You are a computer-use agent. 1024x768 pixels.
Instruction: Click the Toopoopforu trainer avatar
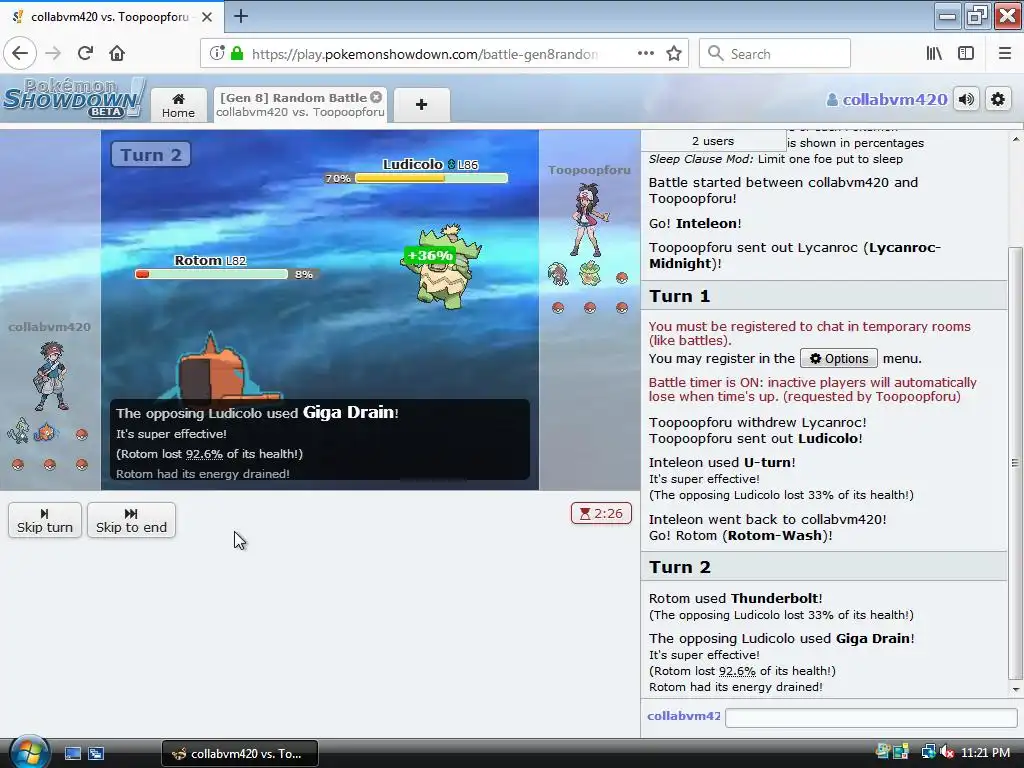point(589,219)
